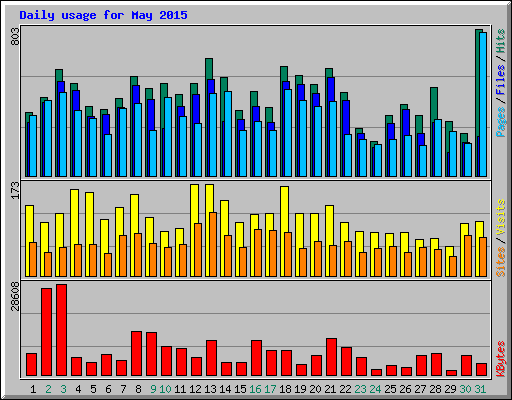Click the "Hits" legend label

tap(501, 41)
